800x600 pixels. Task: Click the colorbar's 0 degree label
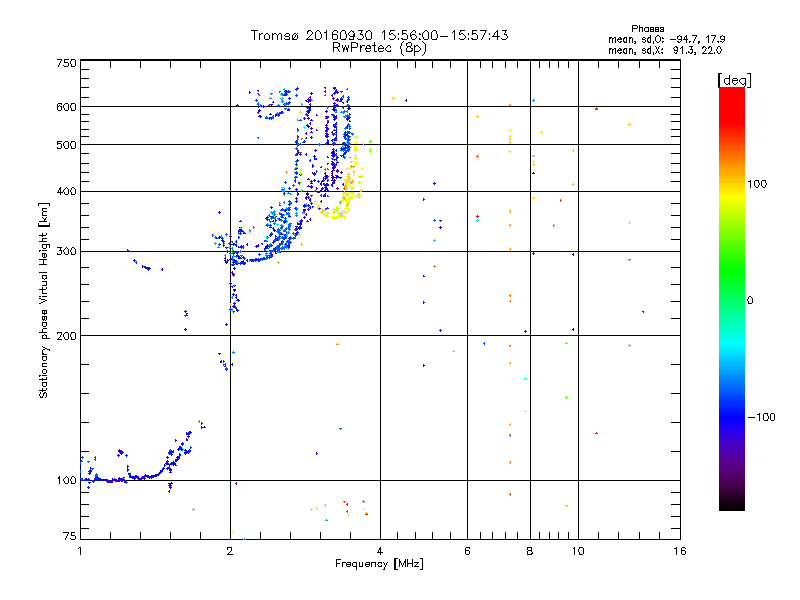[x=750, y=301]
